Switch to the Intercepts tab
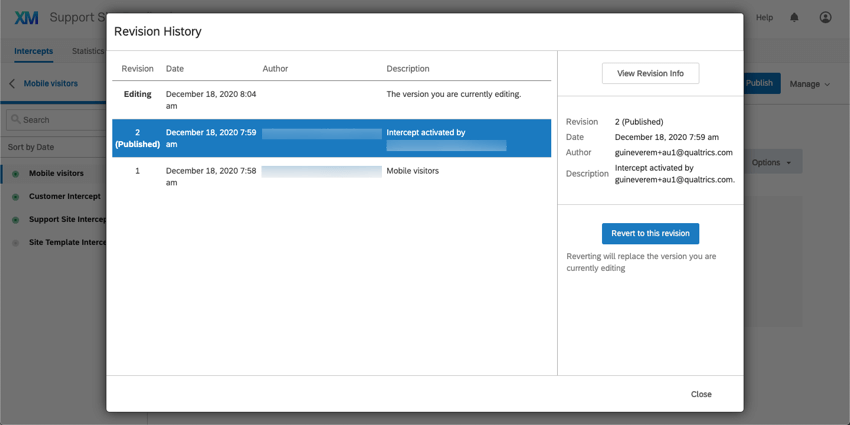 pos(34,51)
